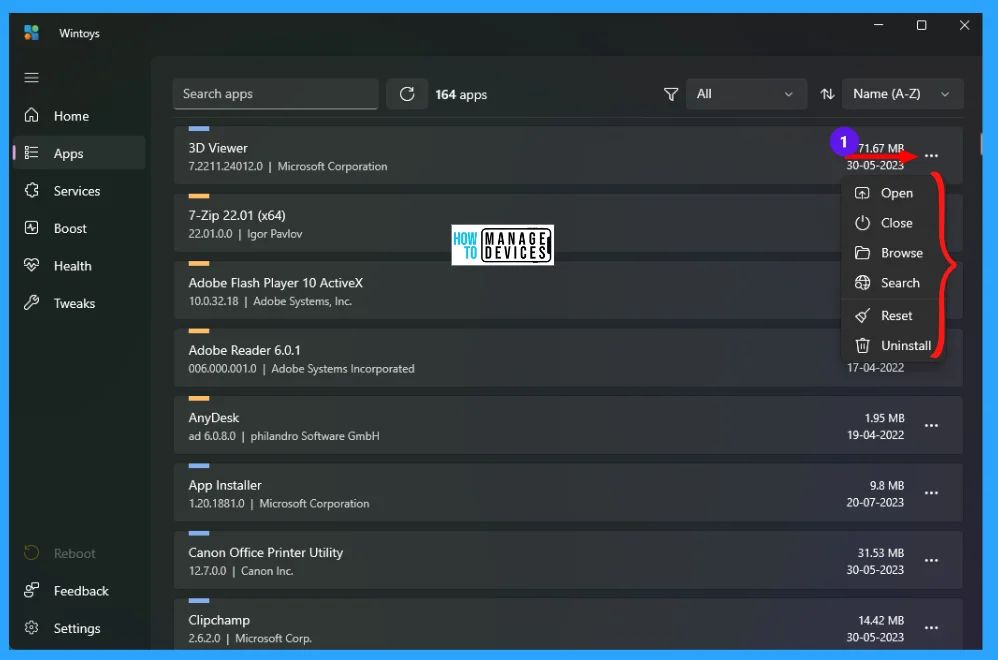Select Apps in the sidebar
The image size is (998, 660).
point(79,153)
